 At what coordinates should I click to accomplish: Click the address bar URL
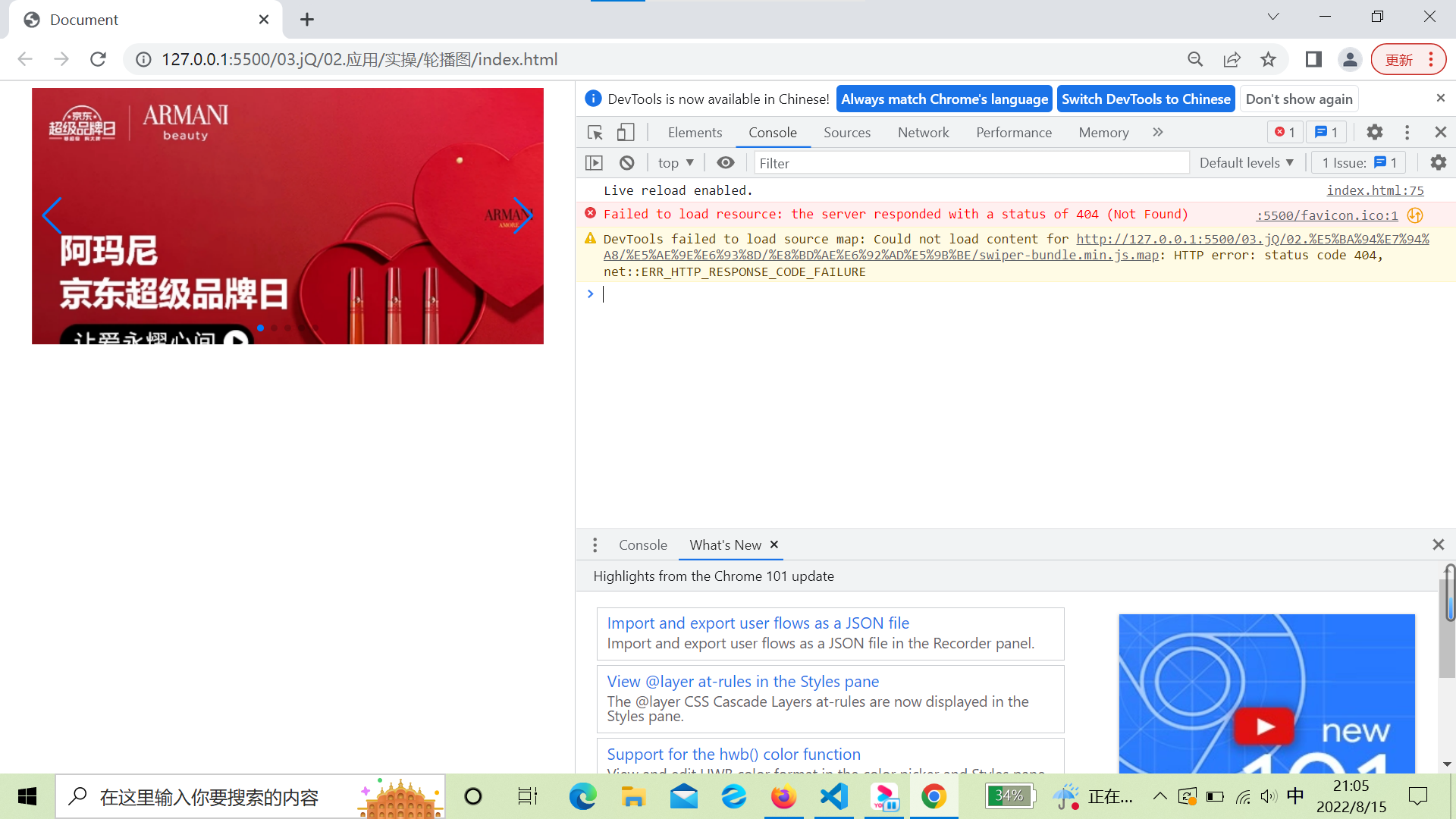pyautogui.click(x=359, y=59)
